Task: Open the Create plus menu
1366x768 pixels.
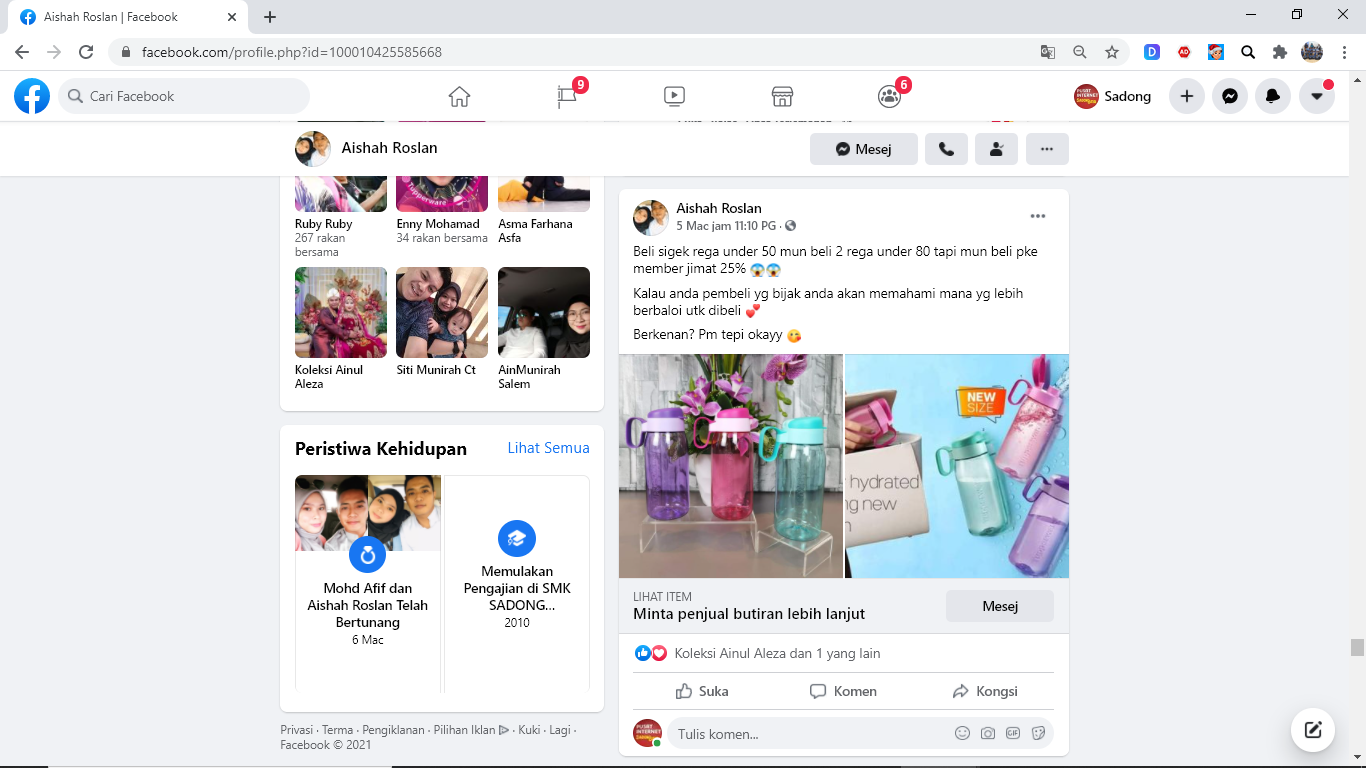Action: pos(1186,96)
